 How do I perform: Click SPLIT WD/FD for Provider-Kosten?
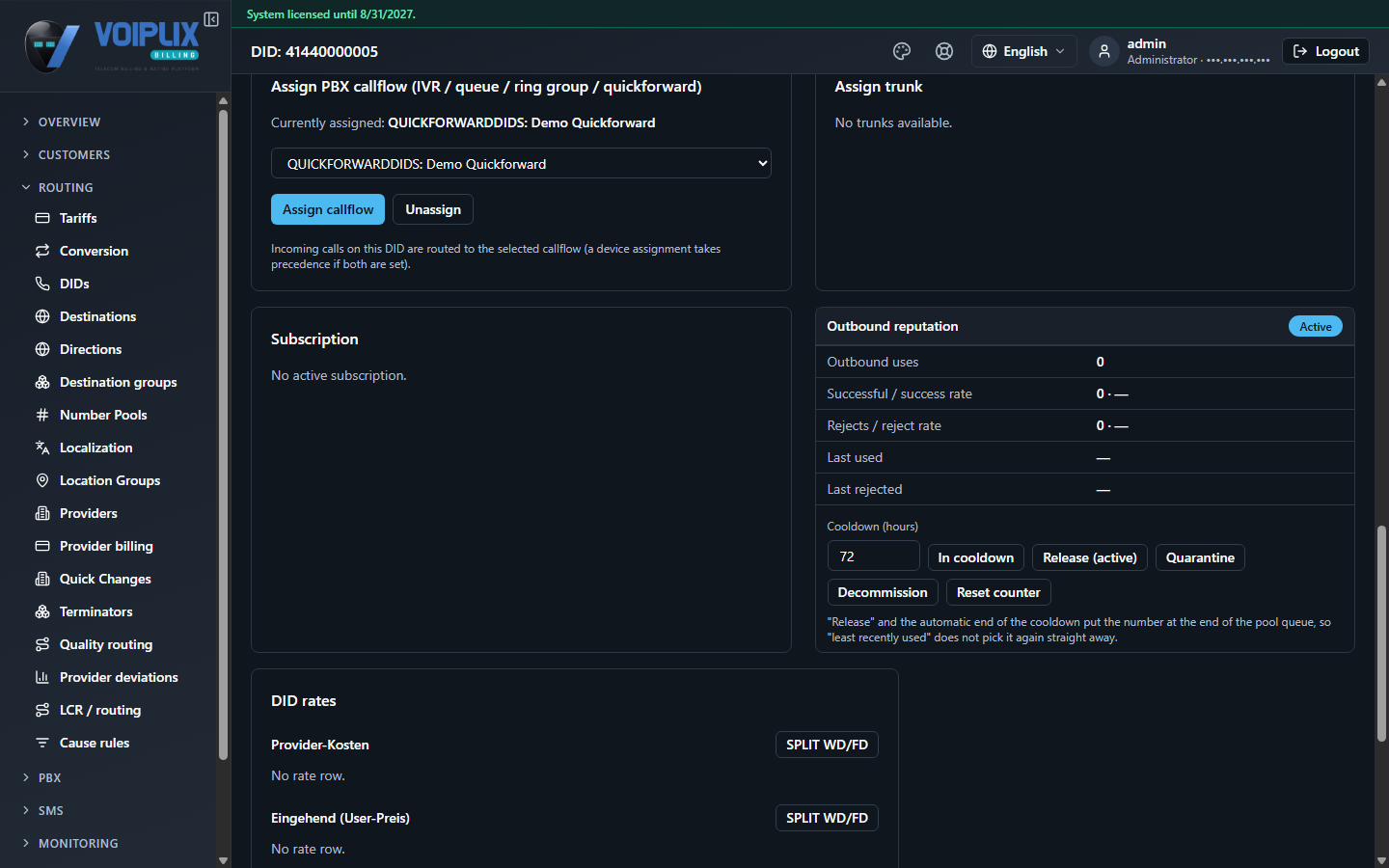click(x=827, y=745)
